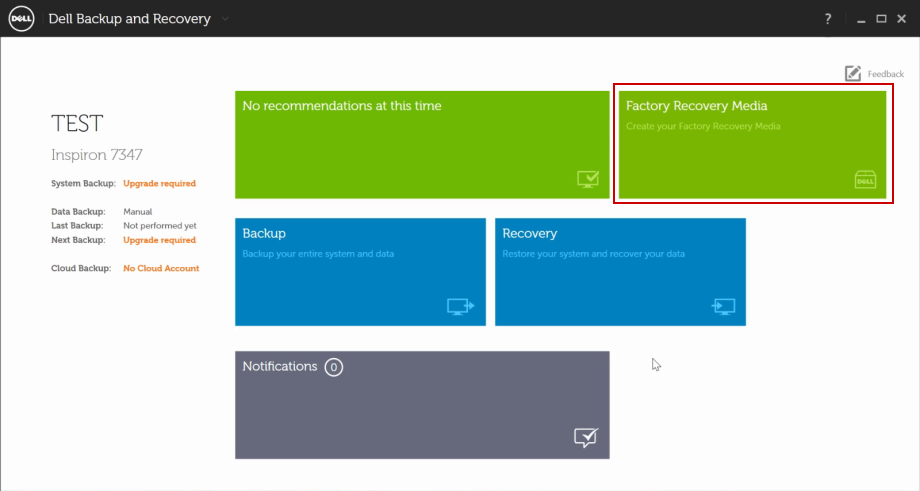Click the Create your Factory Recovery Media subtitle
This screenshot has width=920, height=491.
coord(703,126)
